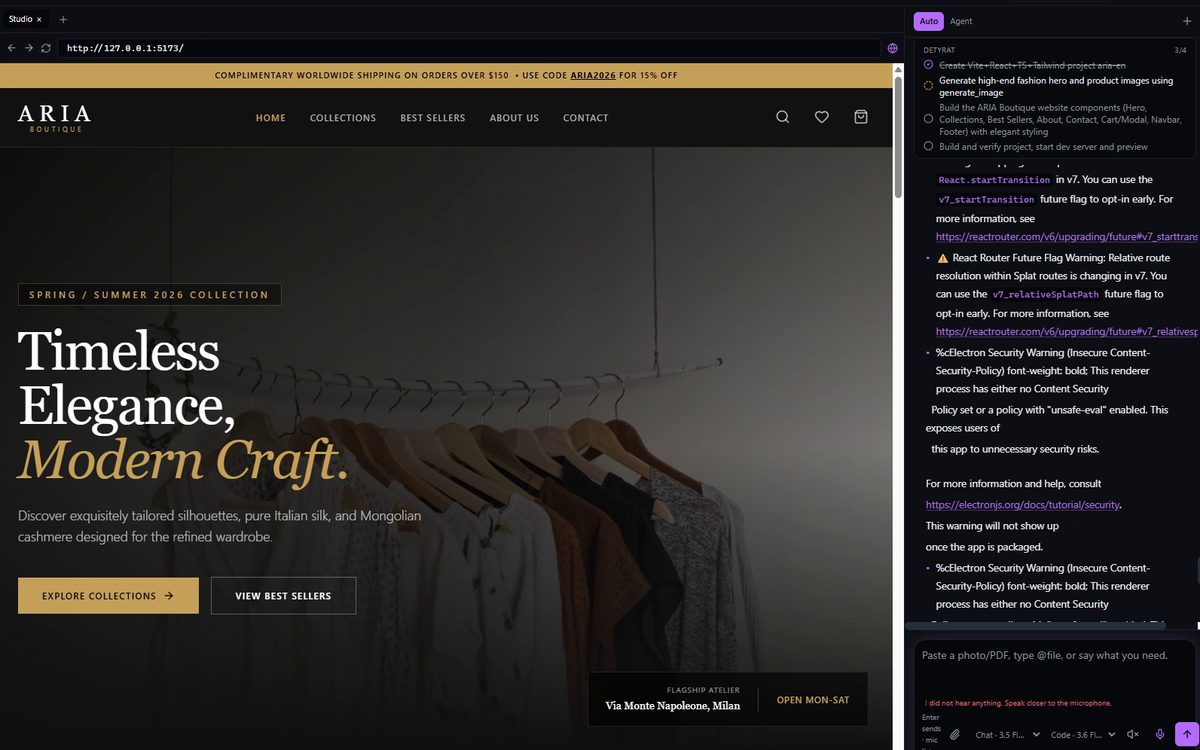
Task: Click the browser address bar URL
Action: point(469,48)
